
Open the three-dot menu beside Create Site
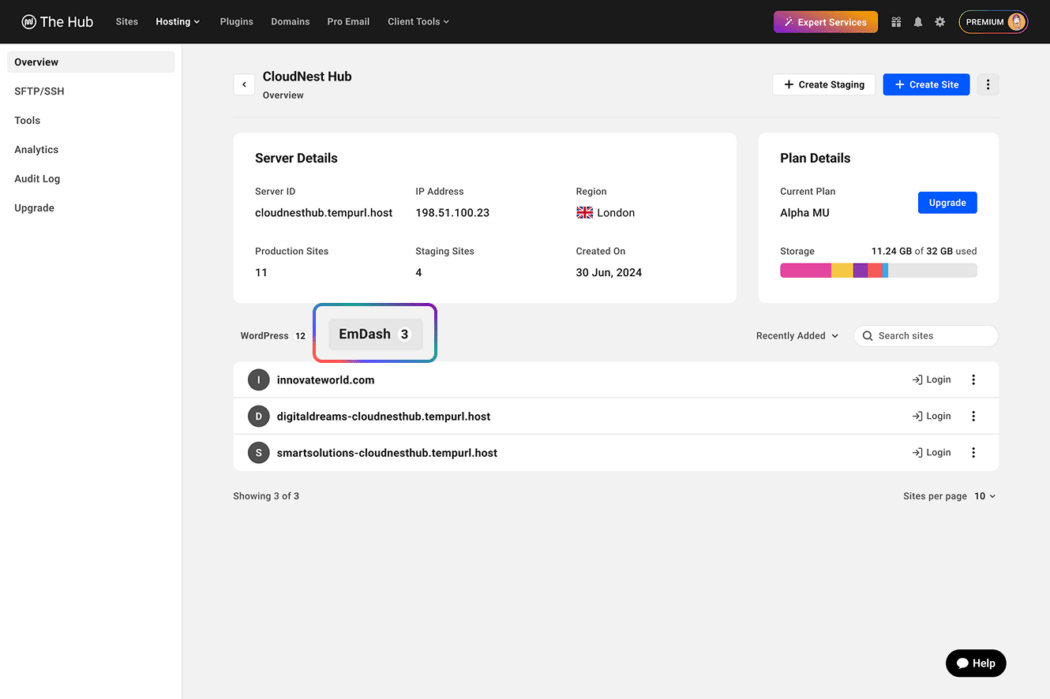[x=988, y=84]
